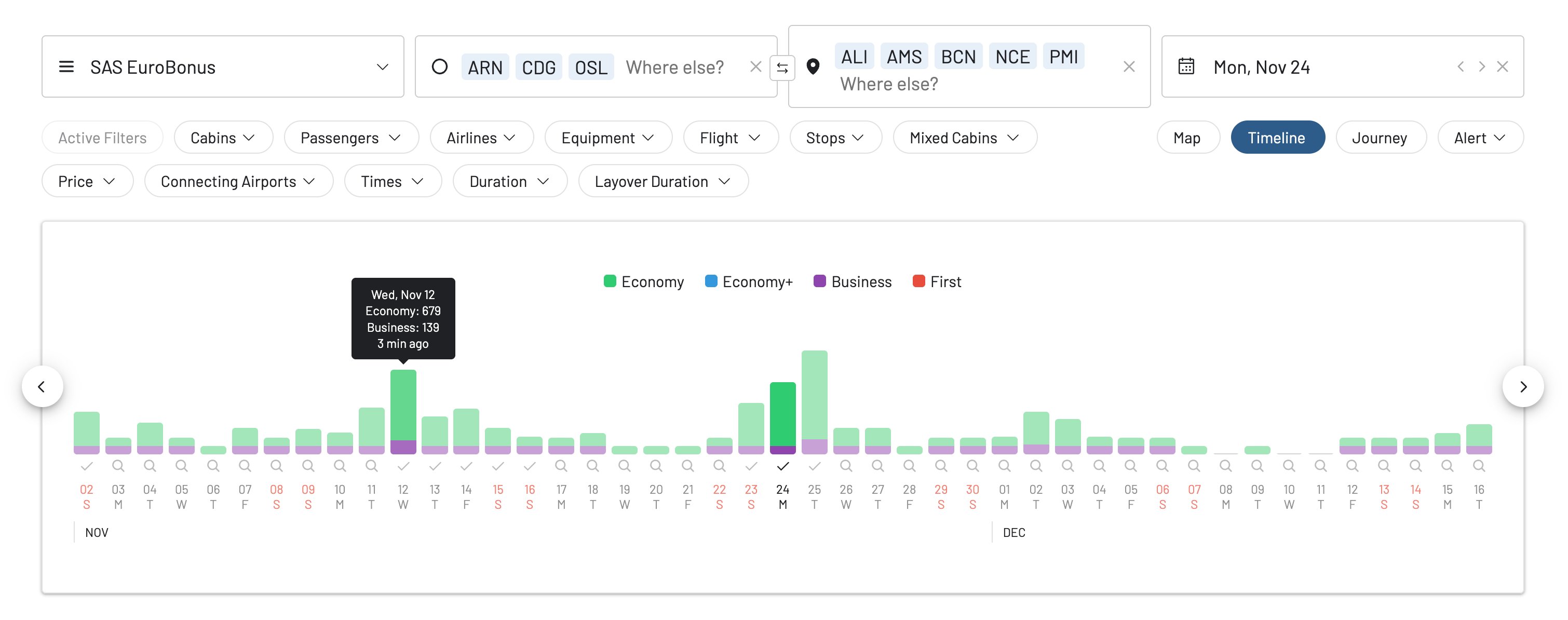Click the swap origin and destination icon
This screenshot has height=620, width=1568.
[782, 68]
